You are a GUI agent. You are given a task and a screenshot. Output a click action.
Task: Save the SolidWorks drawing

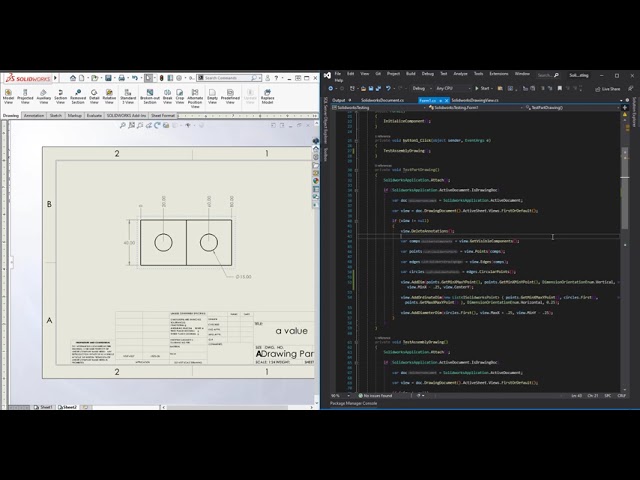coord(108,78)
